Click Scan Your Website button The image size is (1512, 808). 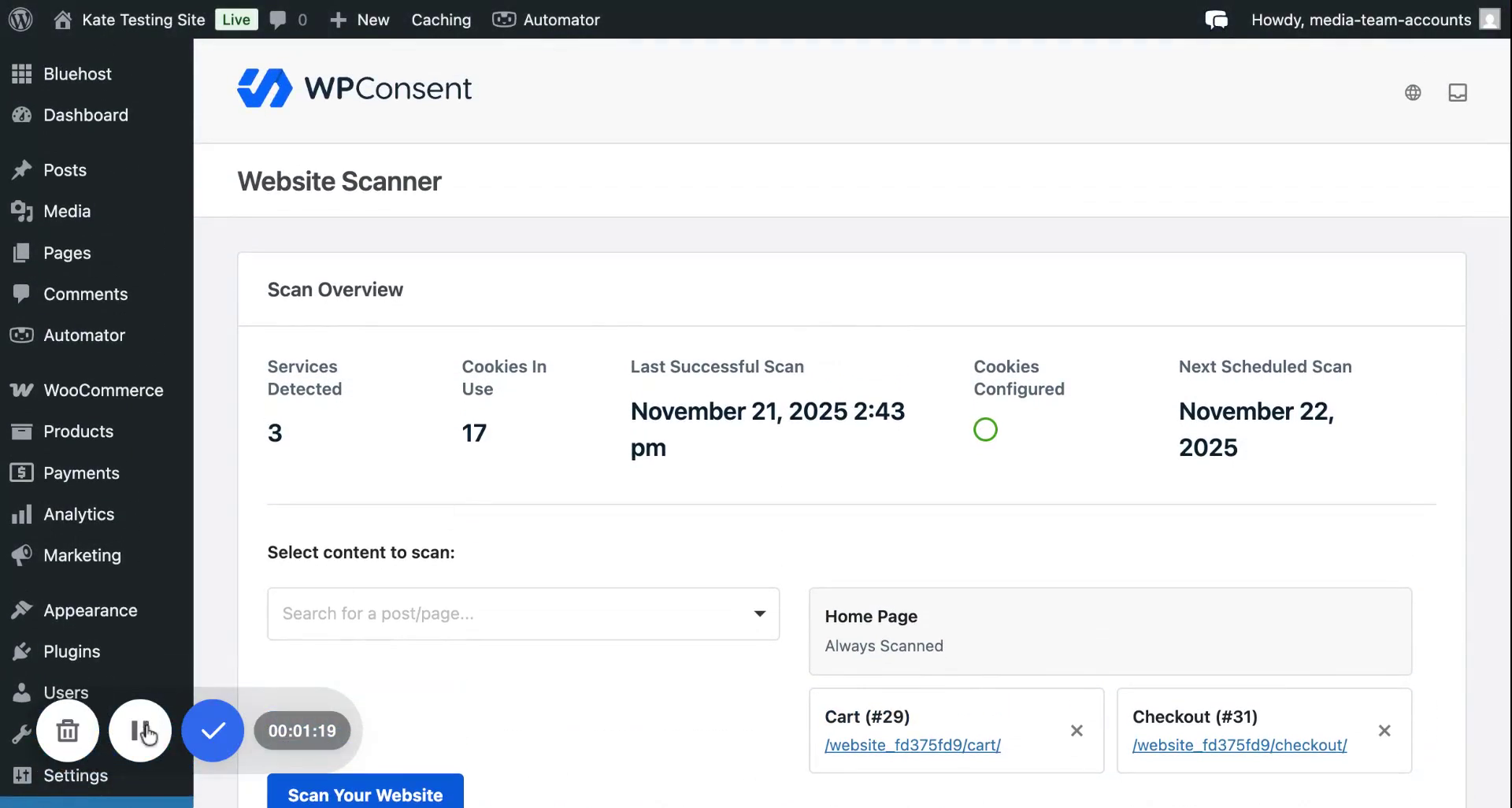[365, 794]
